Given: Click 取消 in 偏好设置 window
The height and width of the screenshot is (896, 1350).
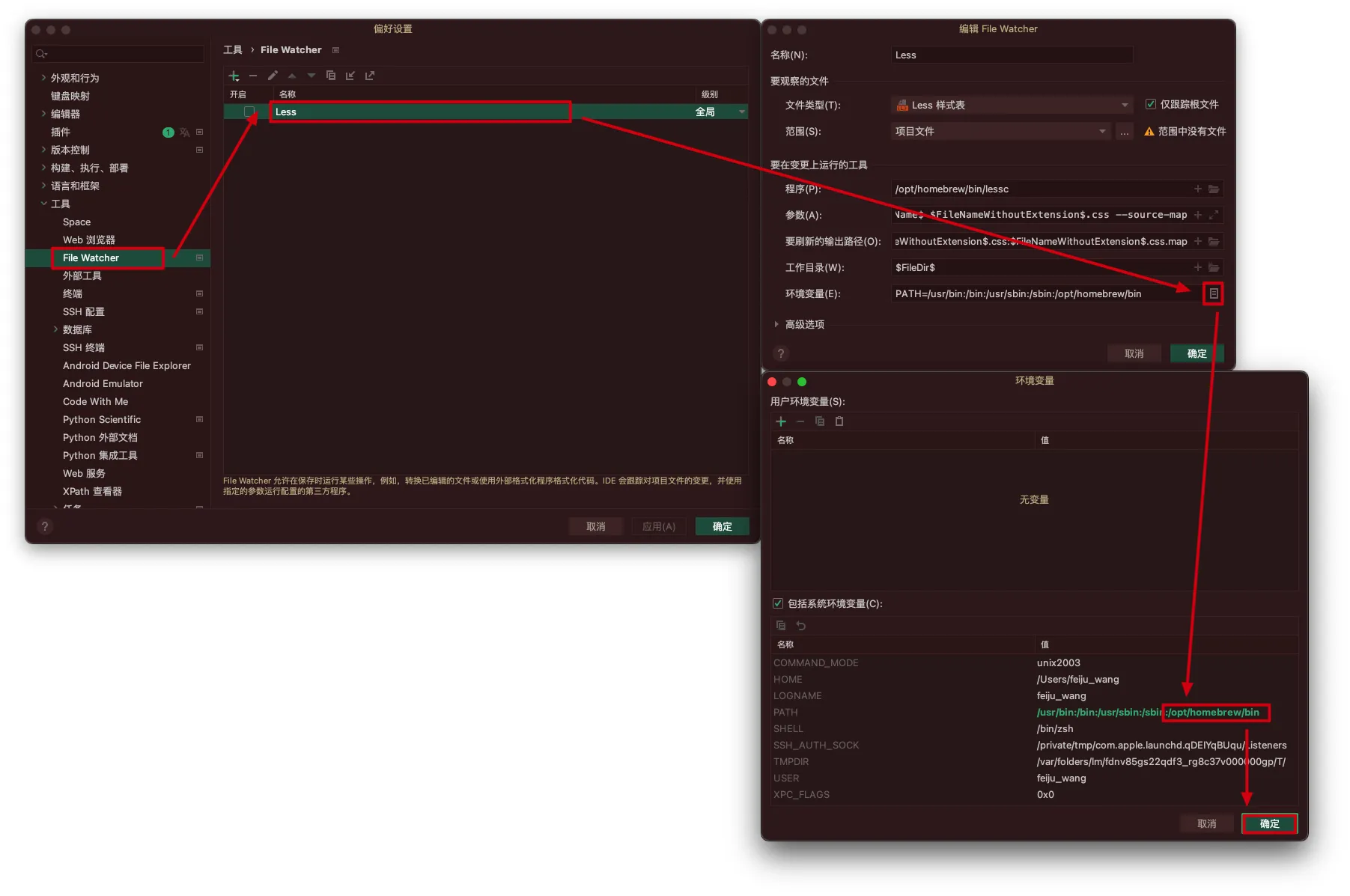Looking at the screenshot, I should (596, 526).
